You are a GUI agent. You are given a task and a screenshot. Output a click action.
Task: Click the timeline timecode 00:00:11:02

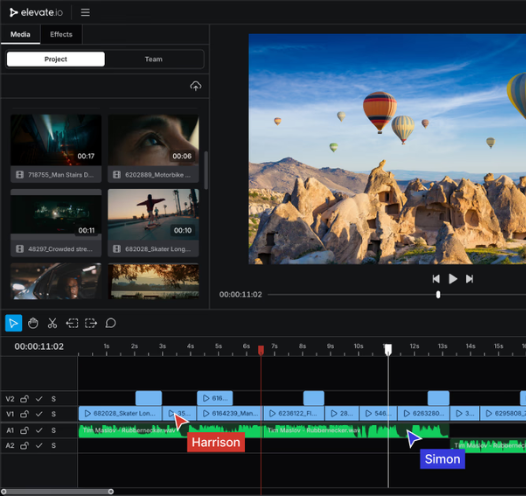[x=39, y=346]
